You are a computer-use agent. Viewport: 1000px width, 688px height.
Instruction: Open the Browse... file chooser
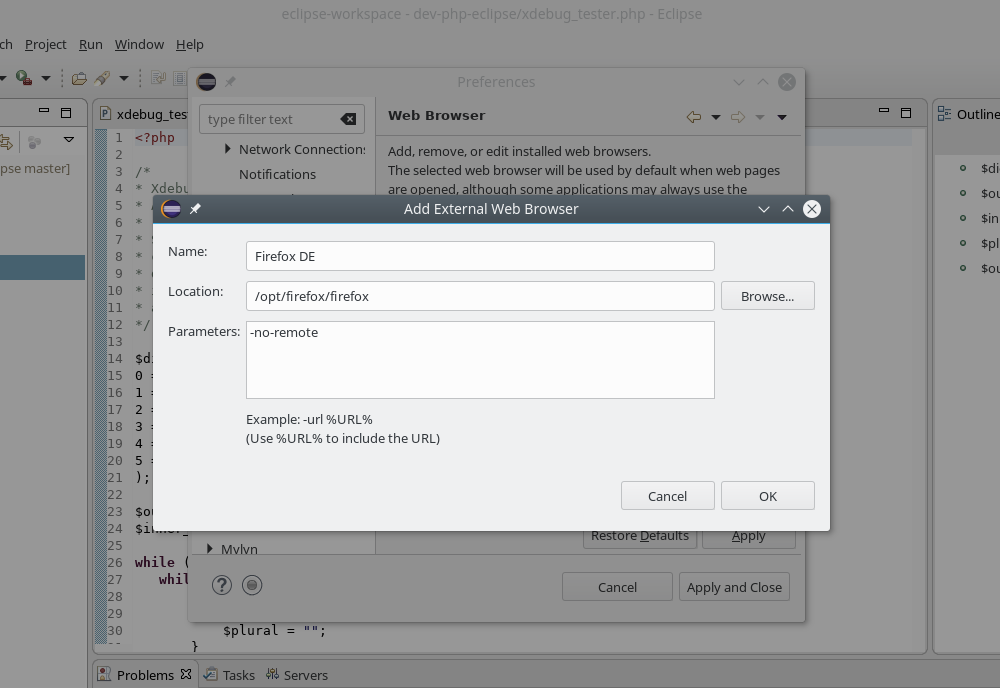tap(767, 296)
